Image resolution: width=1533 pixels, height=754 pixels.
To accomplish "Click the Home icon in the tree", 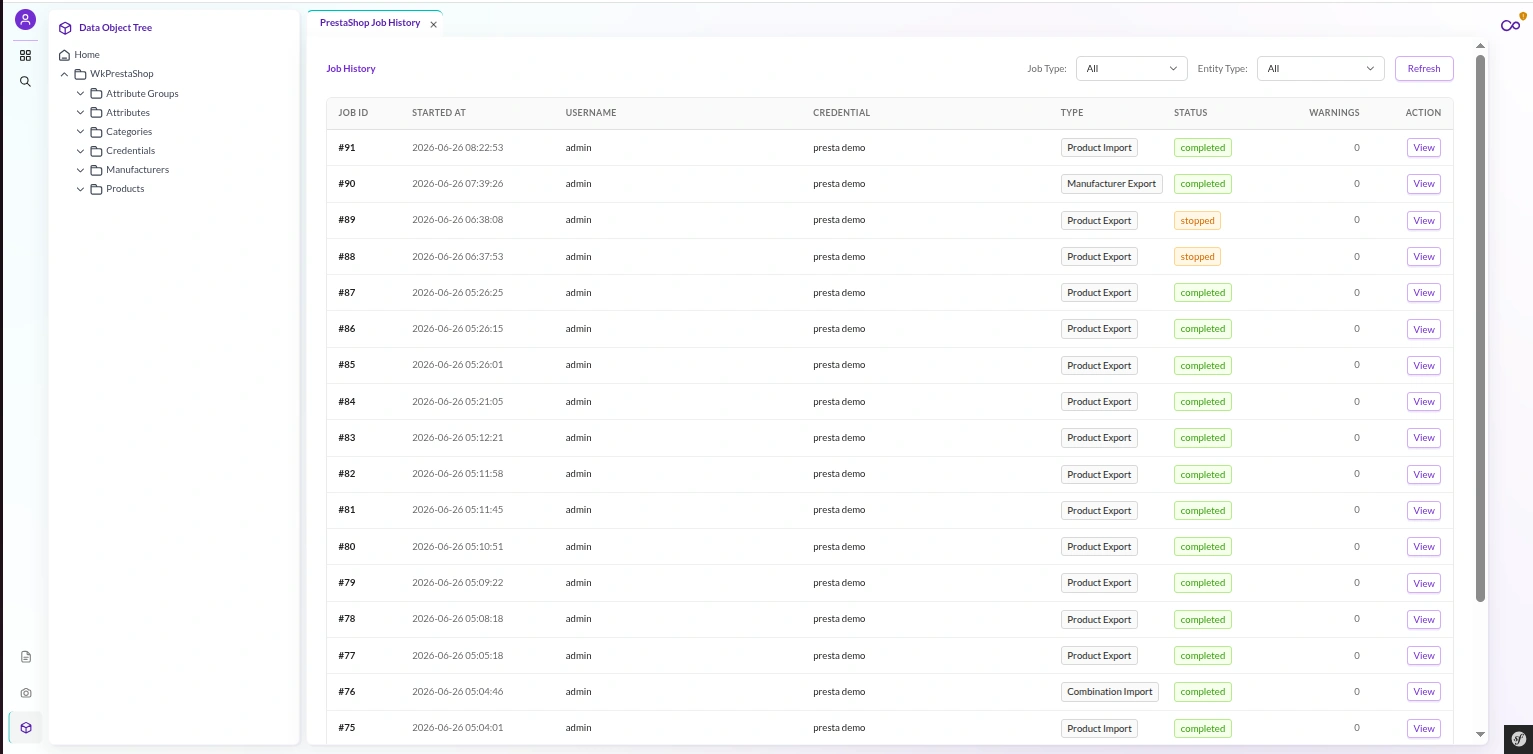I will pyautogui.click(x=65, y=55).
